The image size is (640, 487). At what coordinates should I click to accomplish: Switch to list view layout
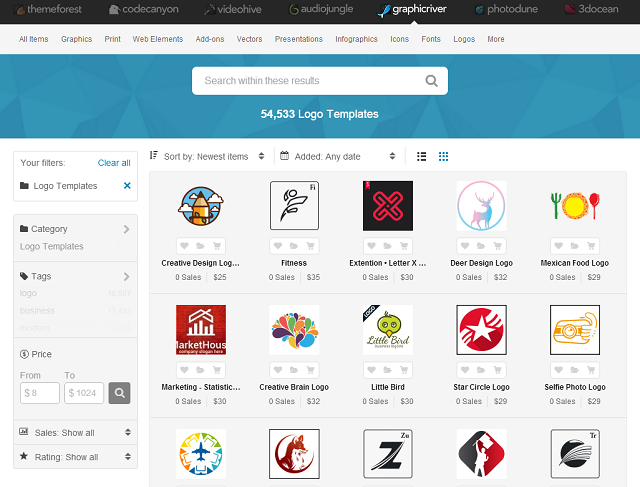(x=422, y=156)
